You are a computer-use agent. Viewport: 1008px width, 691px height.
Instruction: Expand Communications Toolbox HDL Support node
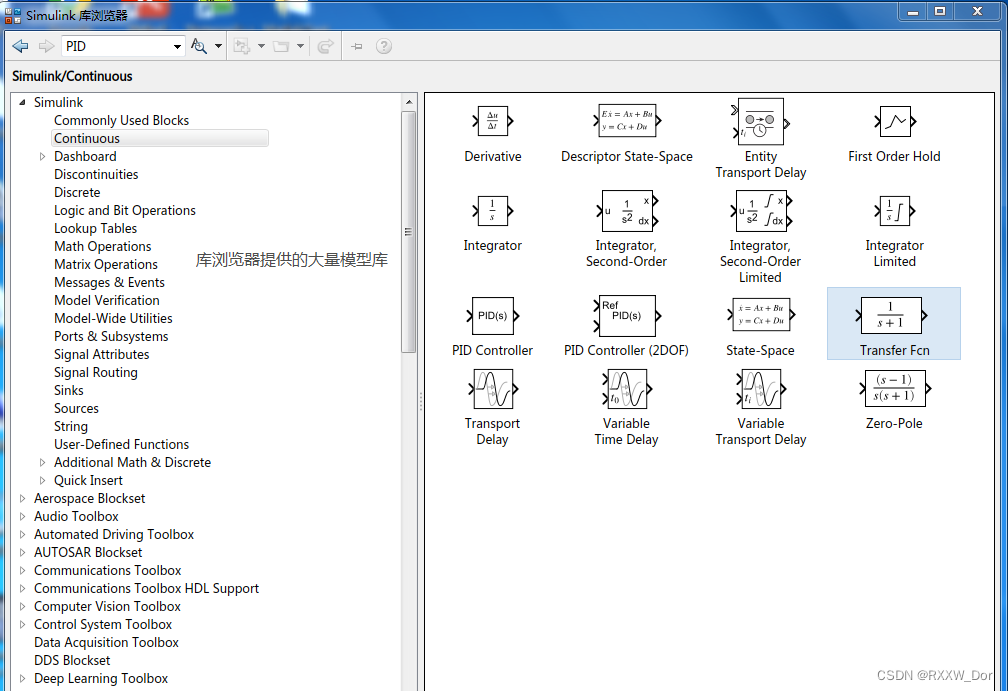[x=22, y=588]
